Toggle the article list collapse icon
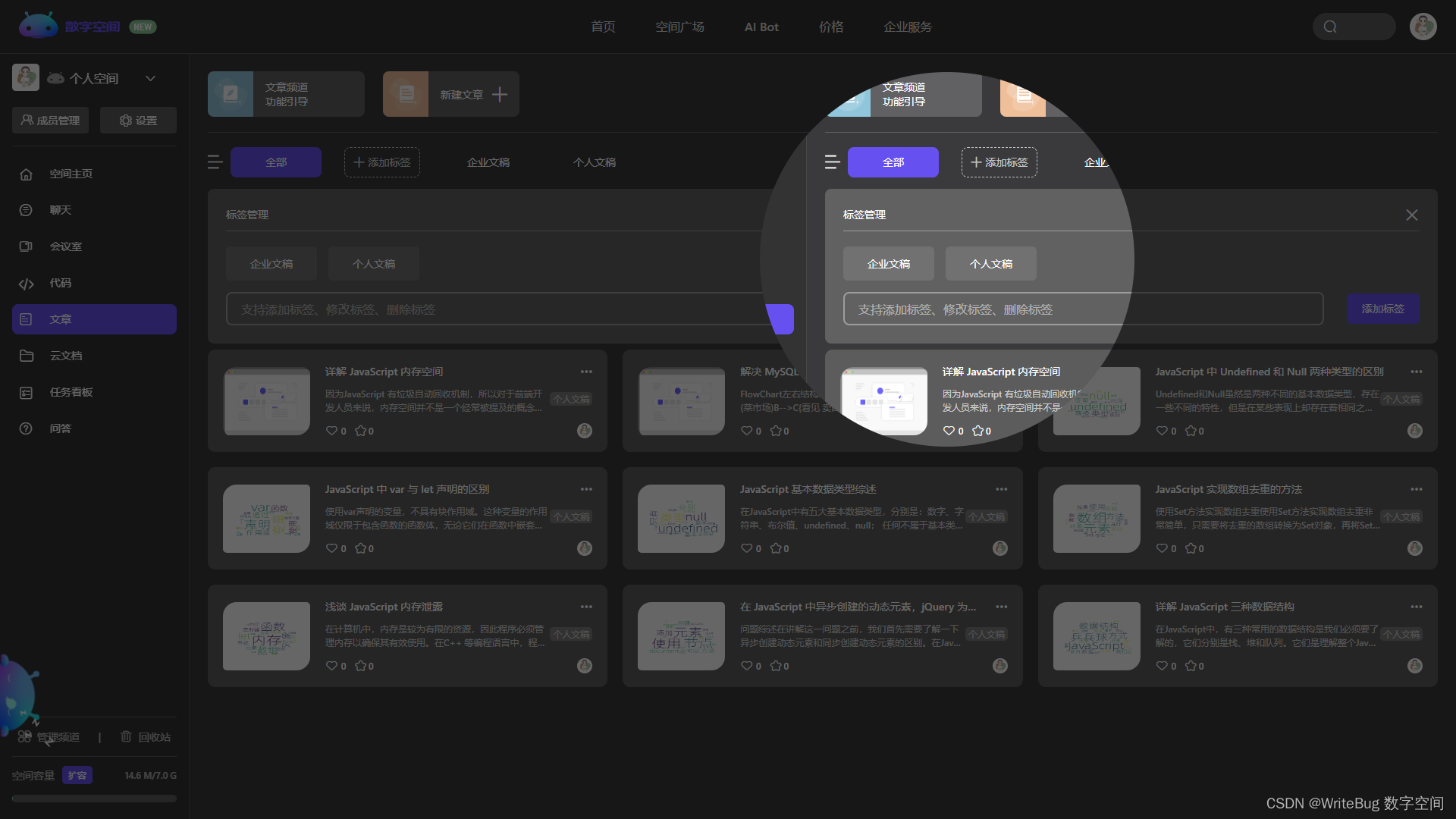Viewport: 1456px width, 819px height. (x=215, y=162)
